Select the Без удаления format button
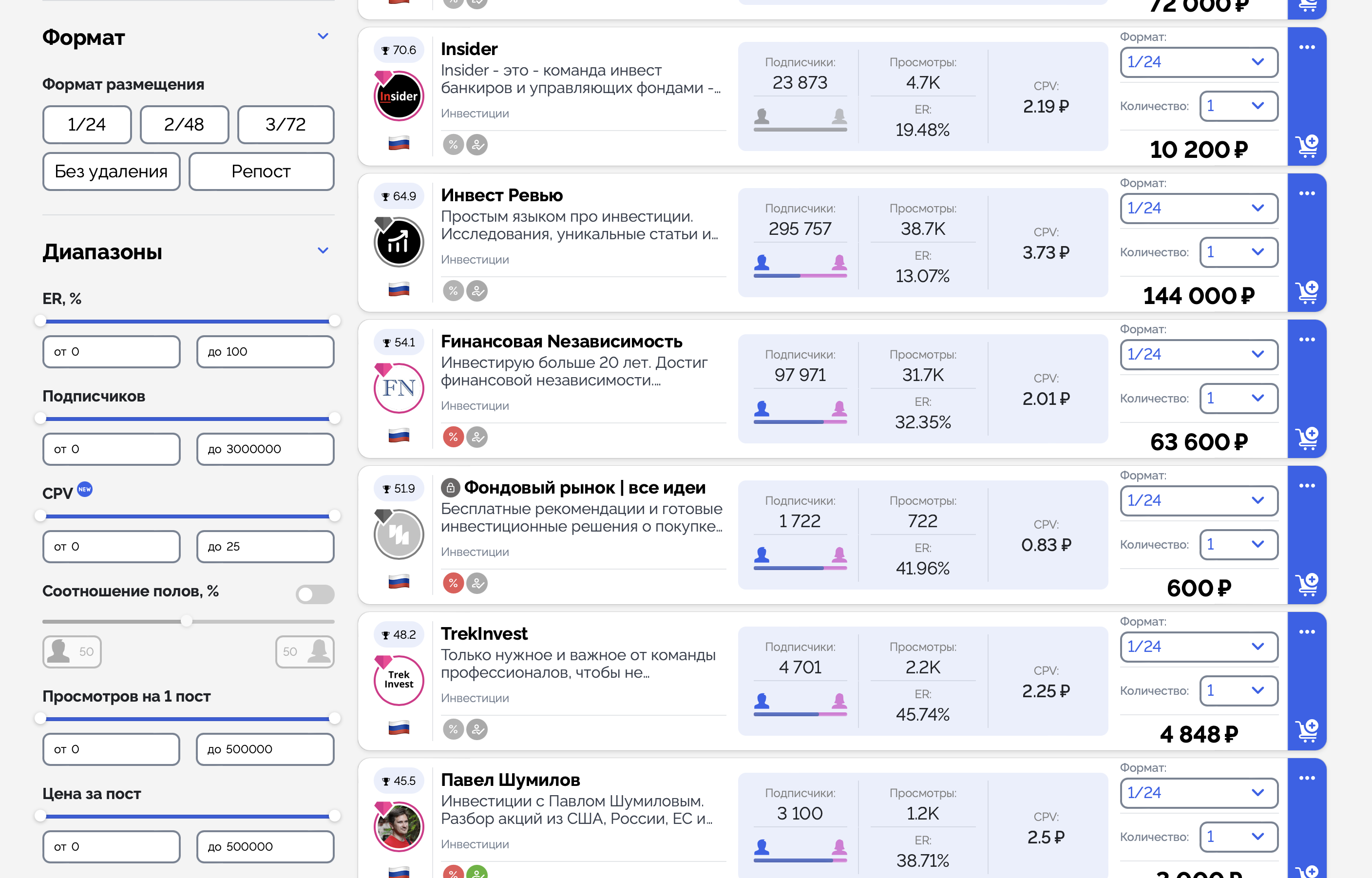 click(x=111, y=171)
